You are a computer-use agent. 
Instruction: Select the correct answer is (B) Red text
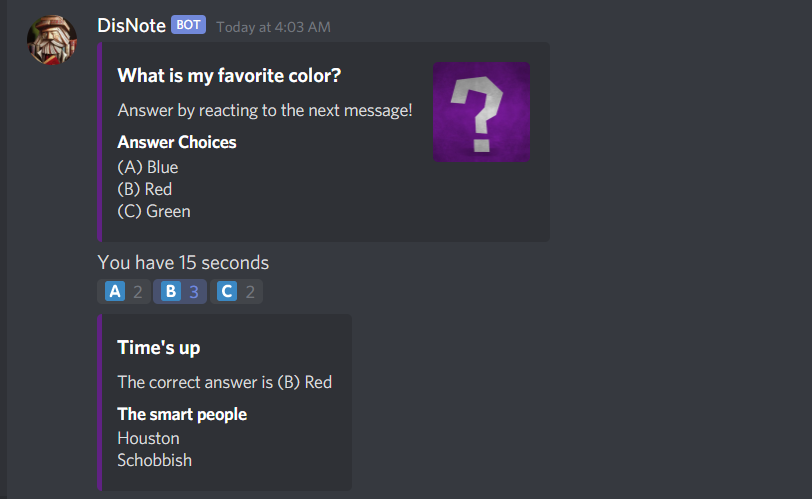pyautogui.click(x=224, y=382)
